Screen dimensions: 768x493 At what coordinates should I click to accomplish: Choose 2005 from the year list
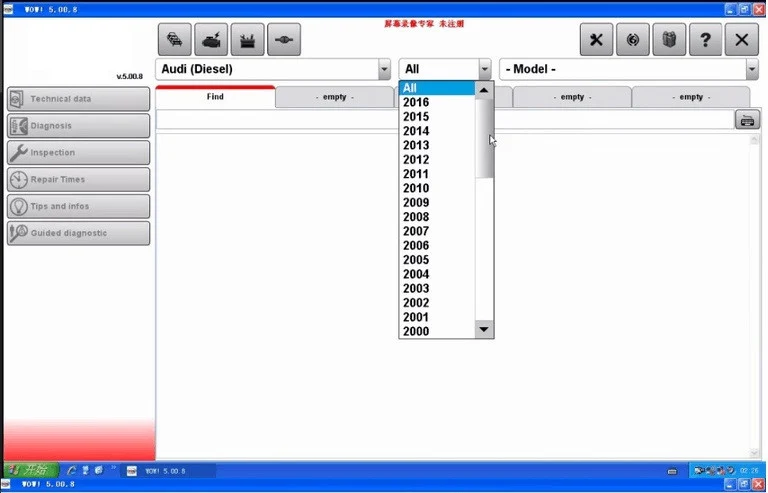coord(437,259)
